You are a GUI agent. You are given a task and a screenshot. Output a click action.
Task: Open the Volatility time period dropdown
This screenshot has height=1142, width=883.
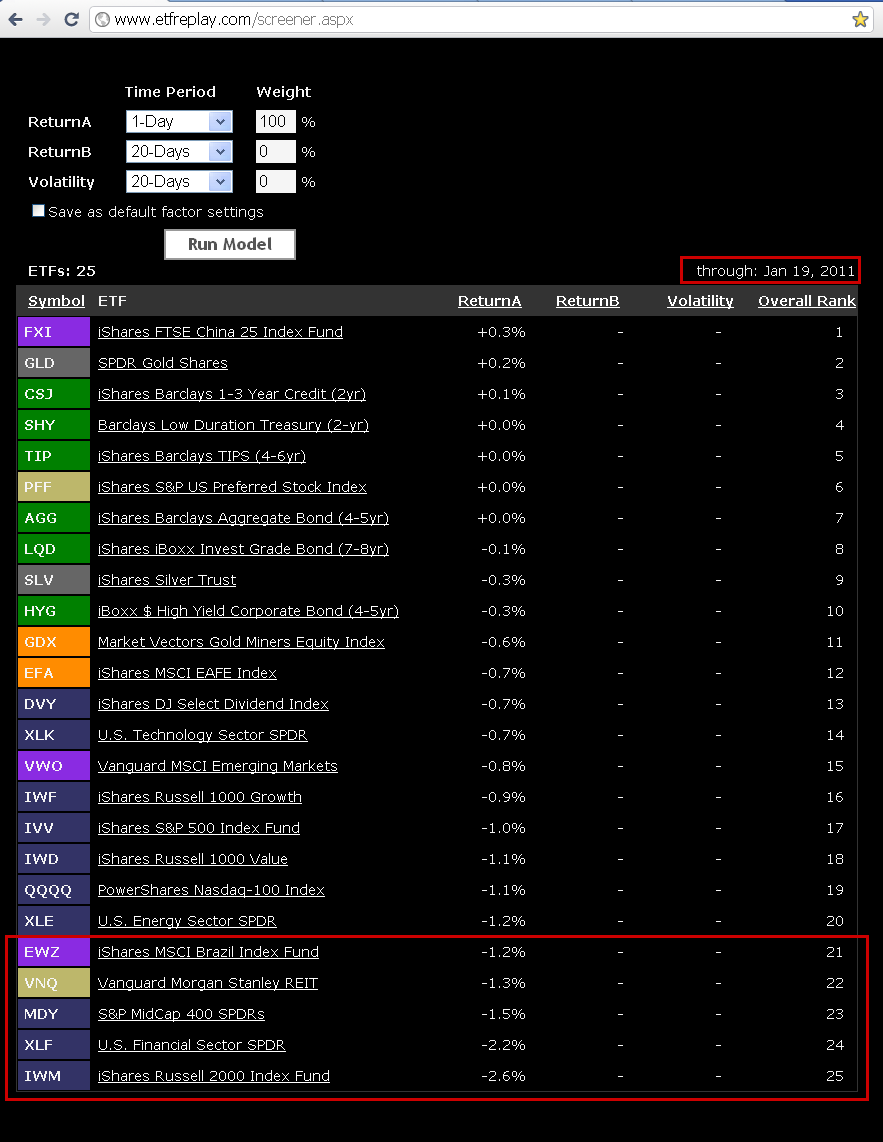(179, 181)
